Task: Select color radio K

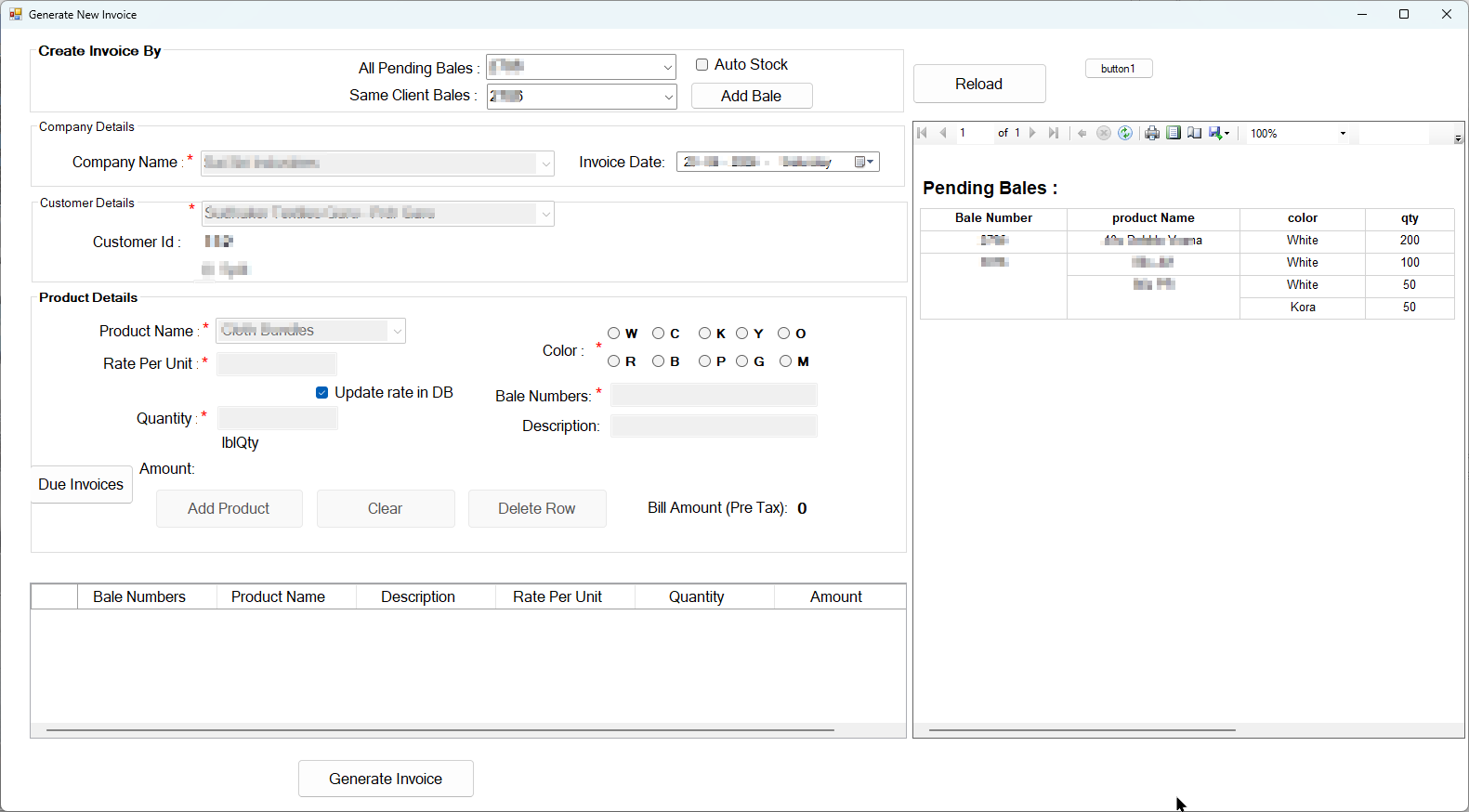Action: click(704, 333)
